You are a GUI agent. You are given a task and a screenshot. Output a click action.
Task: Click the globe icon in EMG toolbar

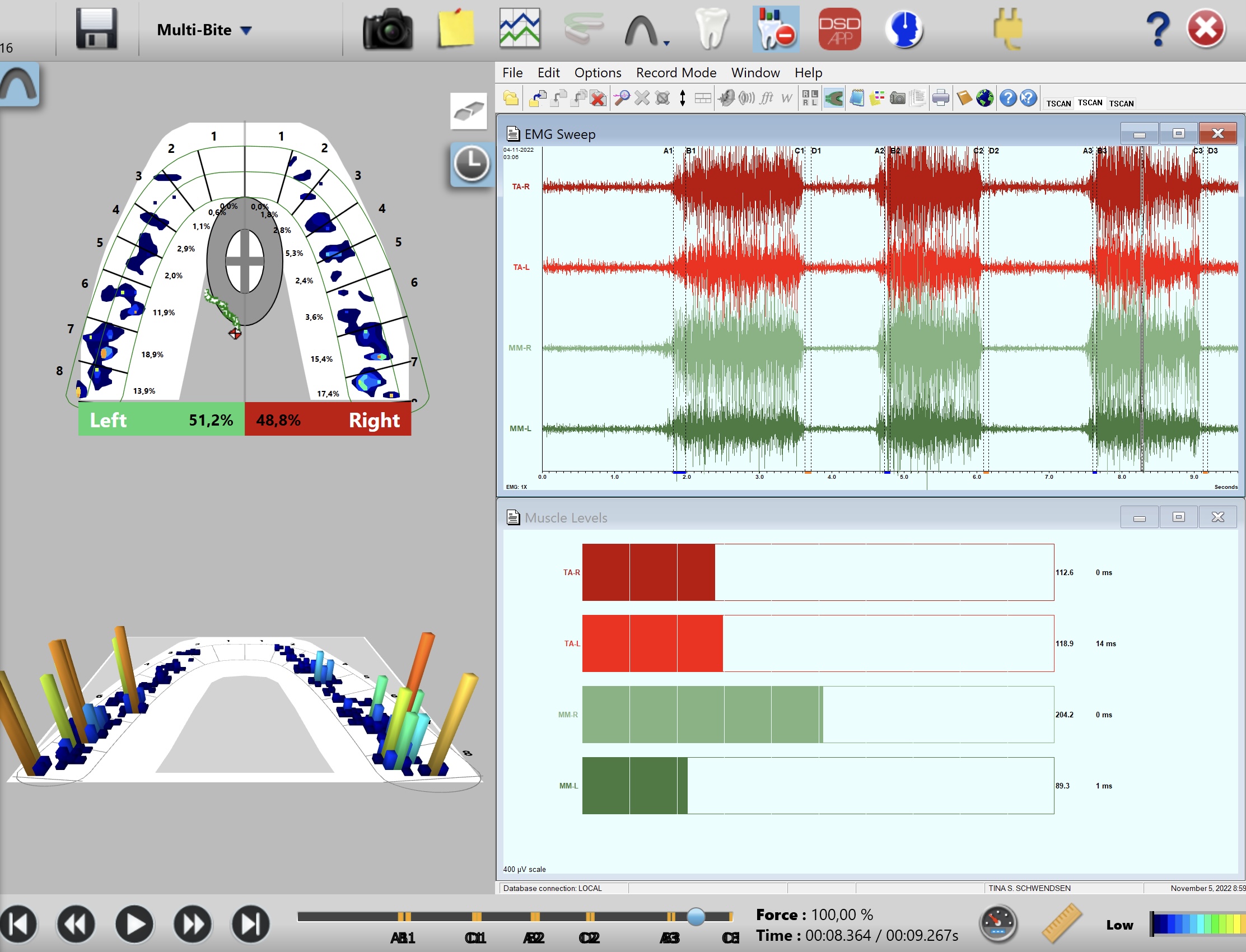point(985,98)
